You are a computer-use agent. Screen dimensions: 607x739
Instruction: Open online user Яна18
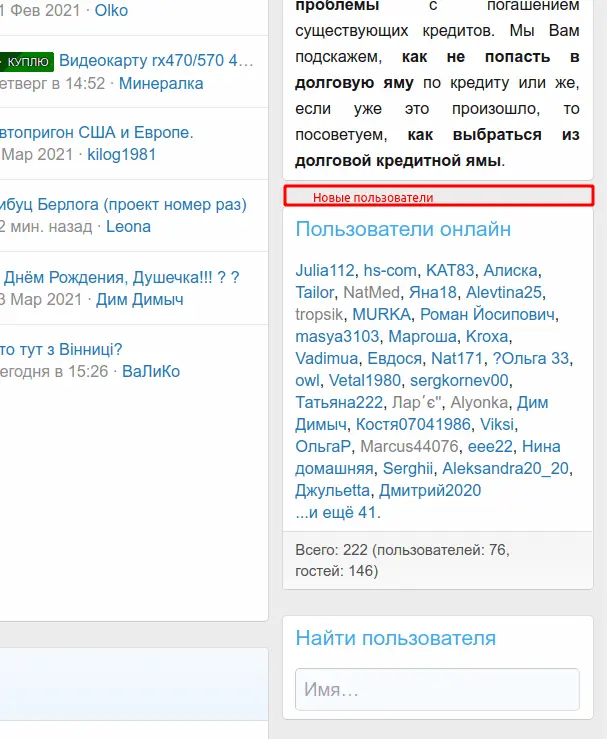(x=433, y=293)
